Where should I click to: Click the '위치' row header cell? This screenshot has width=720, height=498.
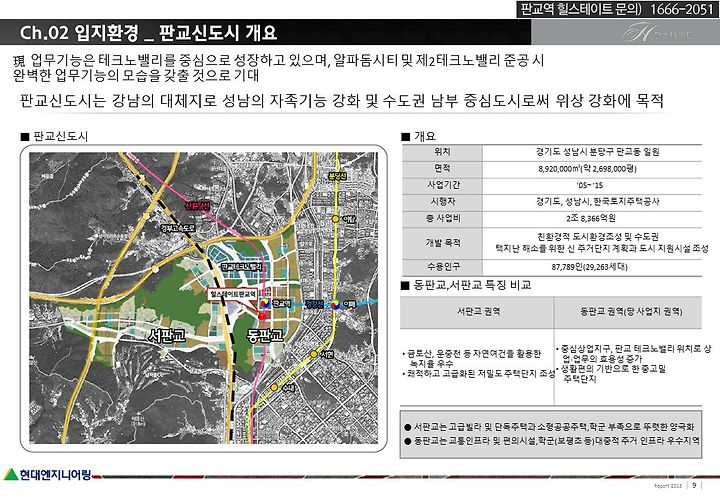(442, 152)
